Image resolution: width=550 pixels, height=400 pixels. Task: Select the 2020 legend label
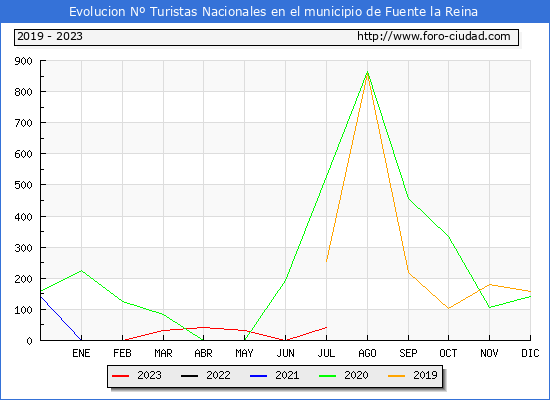coord(356,375)
